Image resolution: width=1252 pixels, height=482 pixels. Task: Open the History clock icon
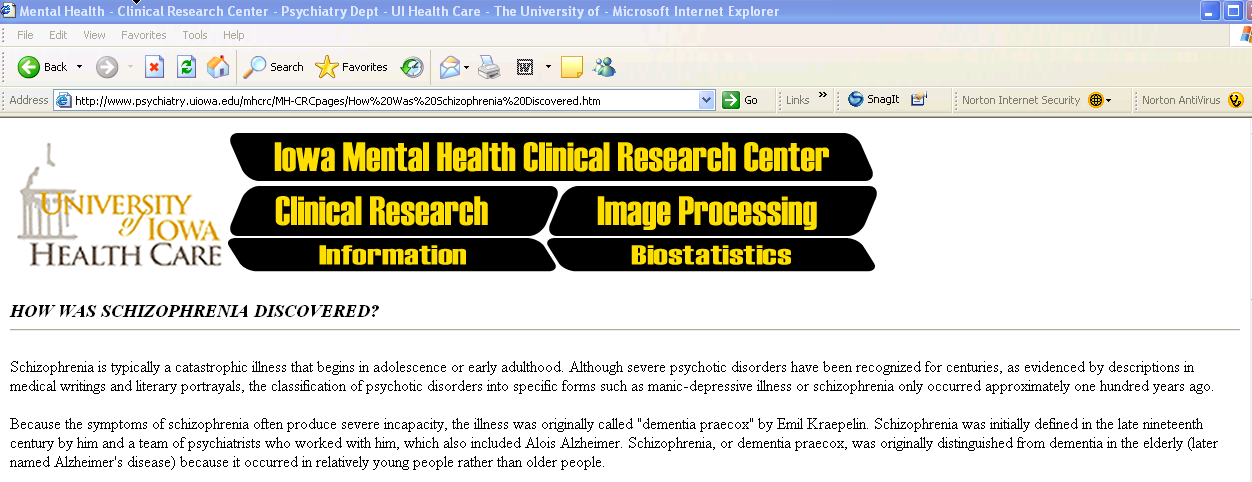(x=412, y=67)
